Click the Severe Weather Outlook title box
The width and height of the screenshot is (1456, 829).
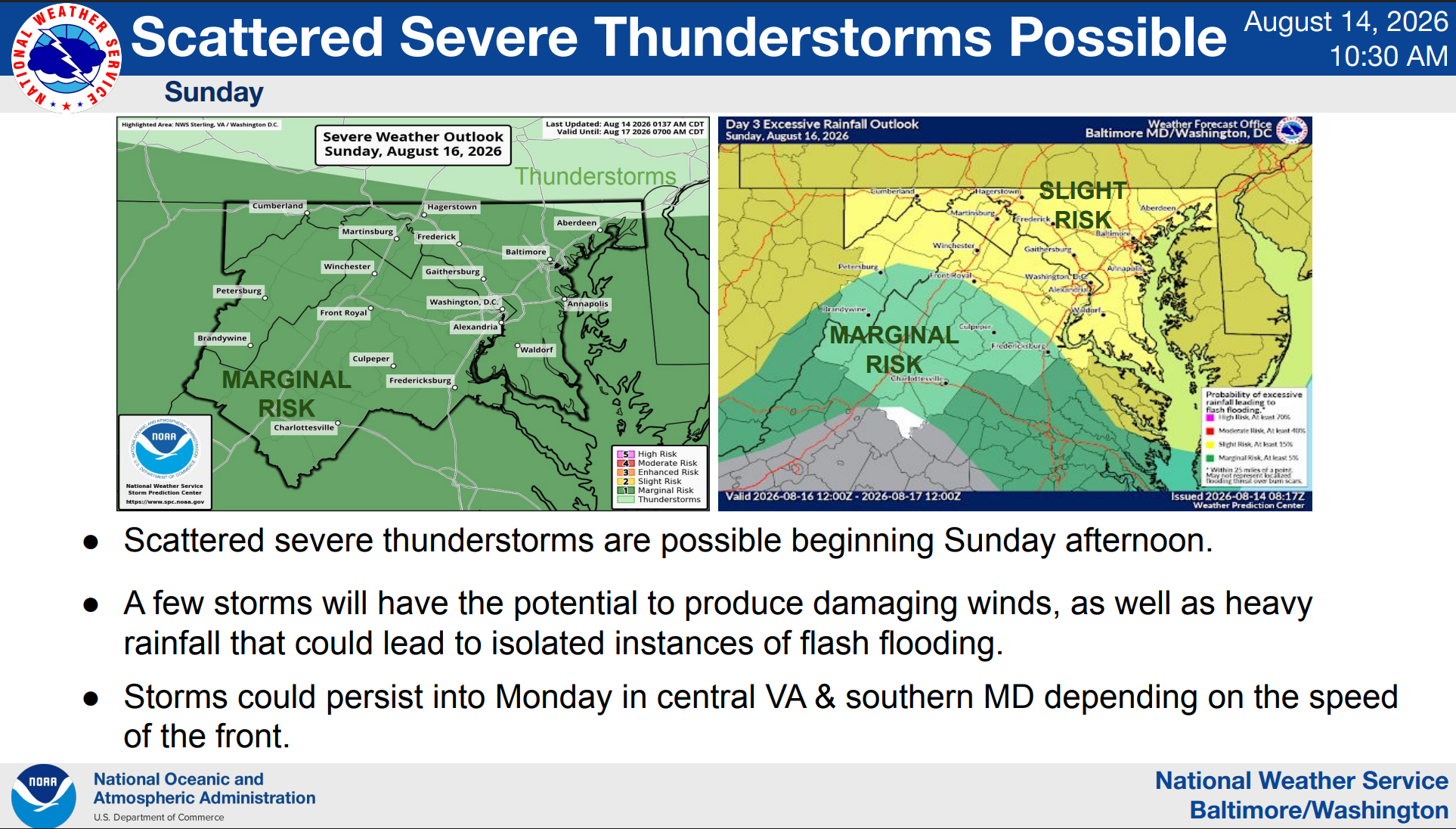(413, 144)
